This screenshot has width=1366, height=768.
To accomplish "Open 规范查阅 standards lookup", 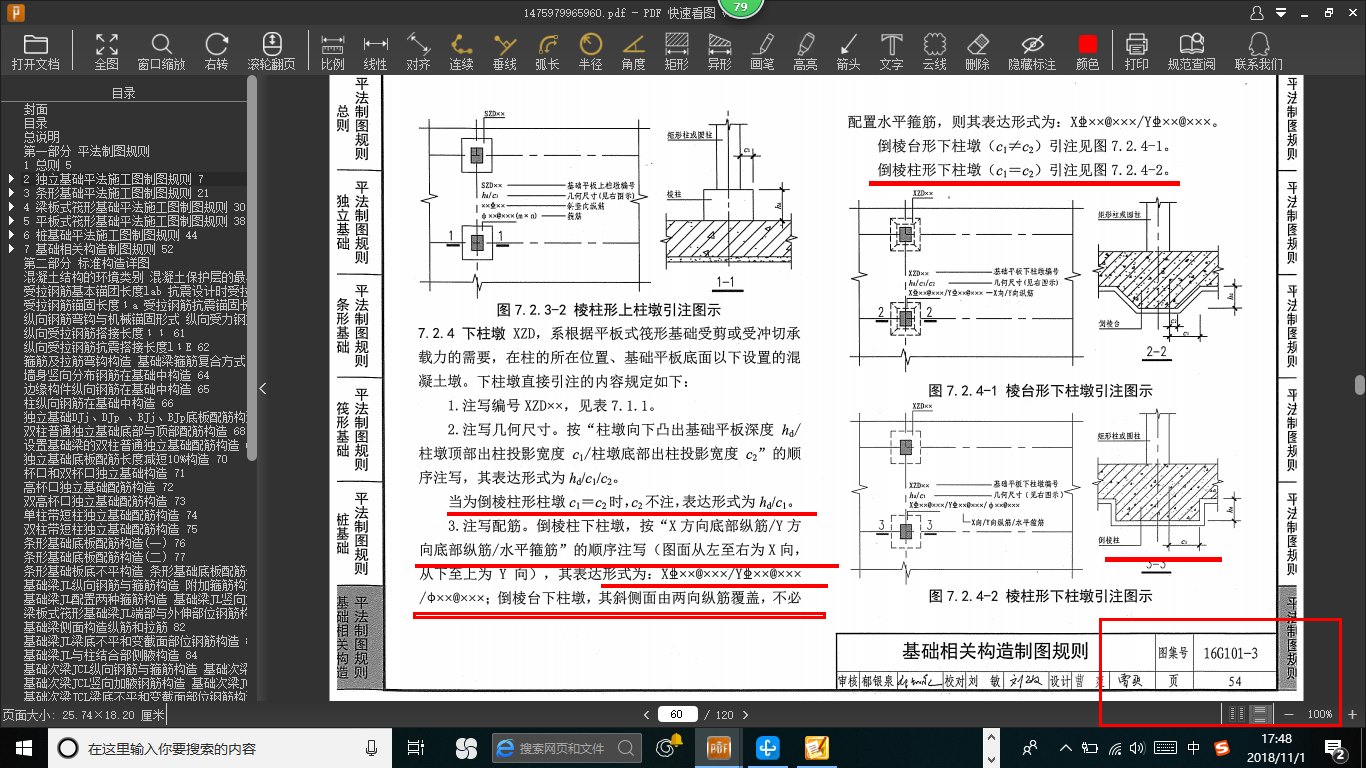I will click(x=1191, y=52).
